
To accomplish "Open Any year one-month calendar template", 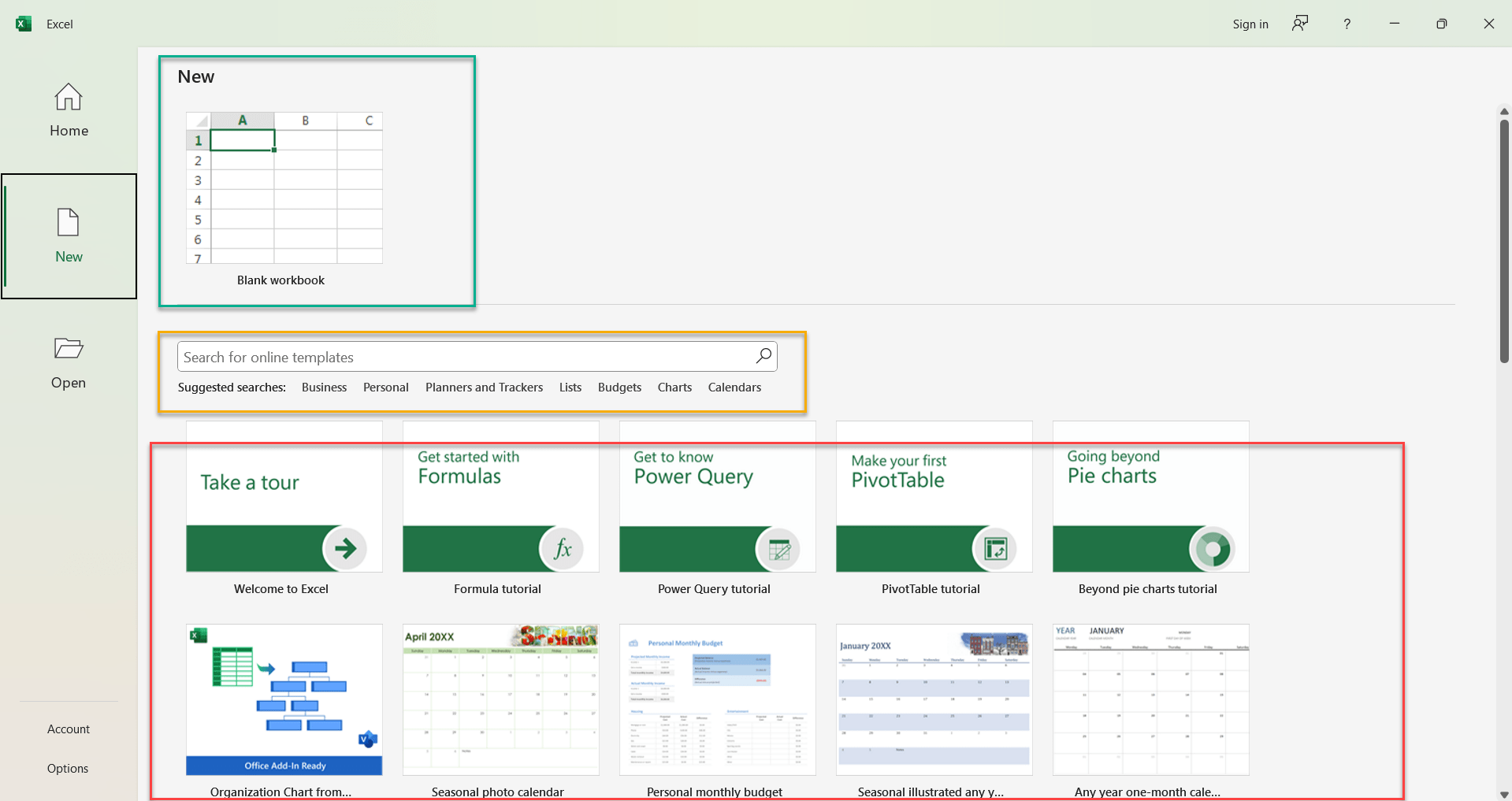I will tap(1151, 699).
